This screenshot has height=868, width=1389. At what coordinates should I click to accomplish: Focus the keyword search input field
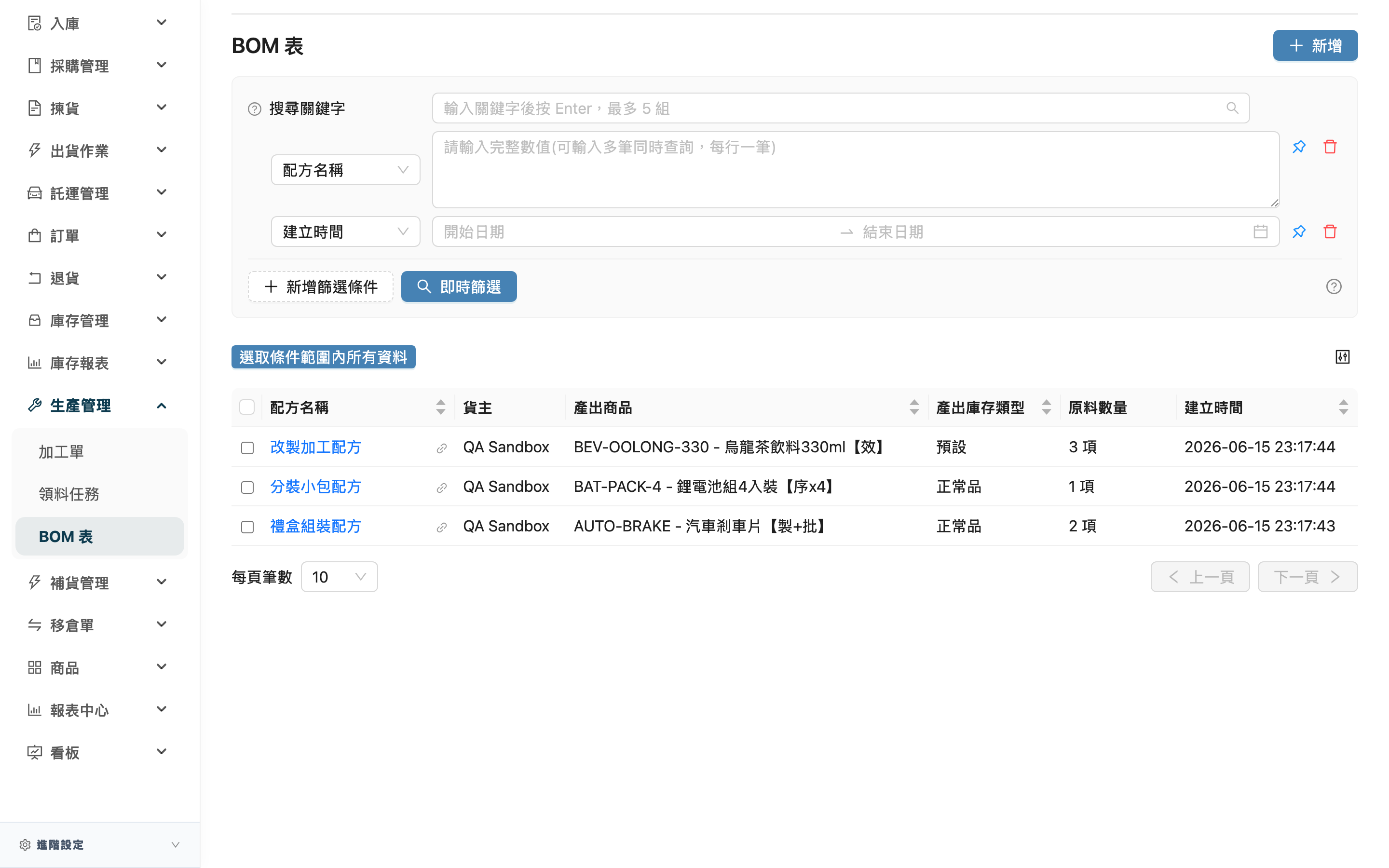point(840,108)
